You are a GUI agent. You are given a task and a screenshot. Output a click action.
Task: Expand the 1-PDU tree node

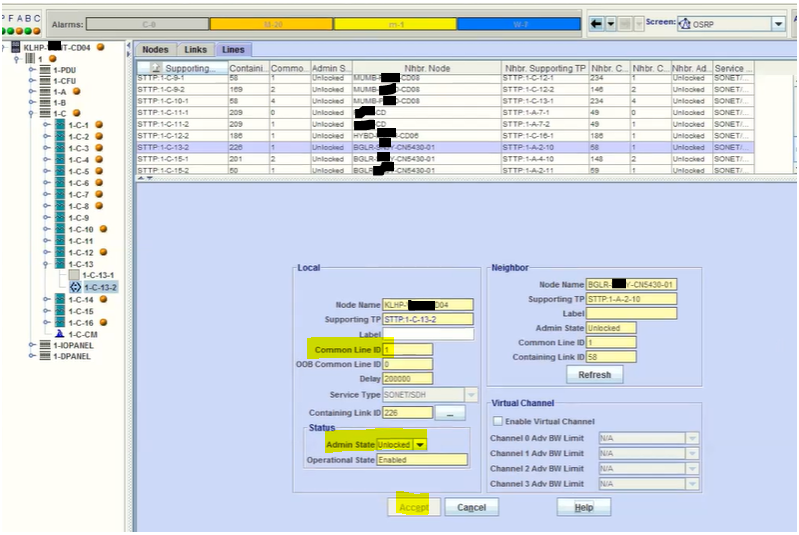31,70
